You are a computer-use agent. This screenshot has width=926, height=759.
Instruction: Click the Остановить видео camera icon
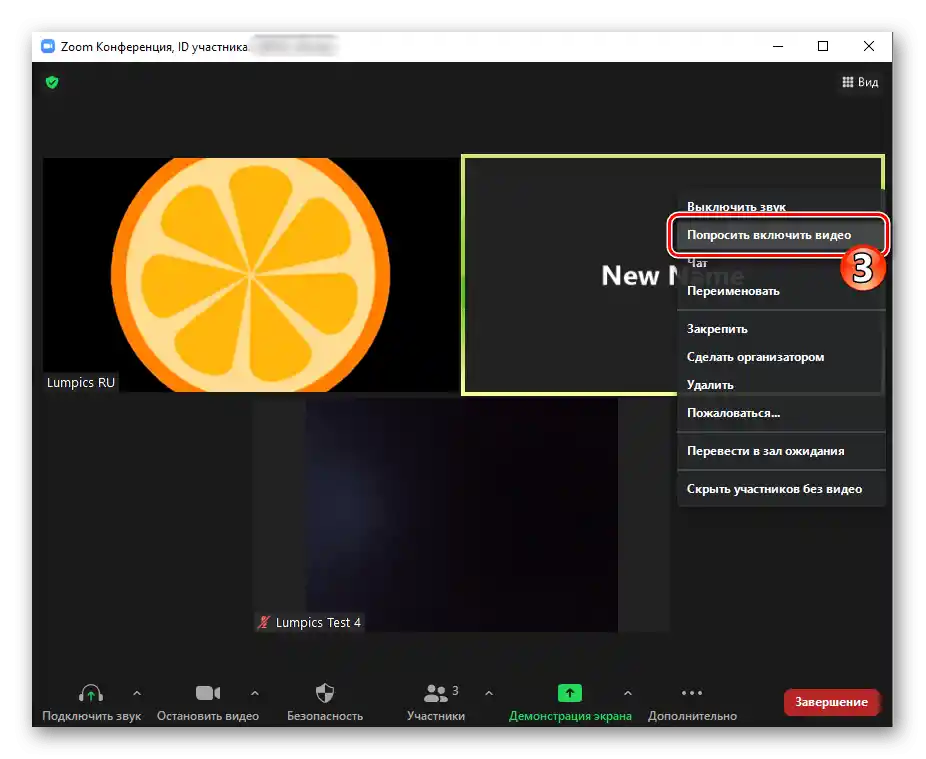207,692
